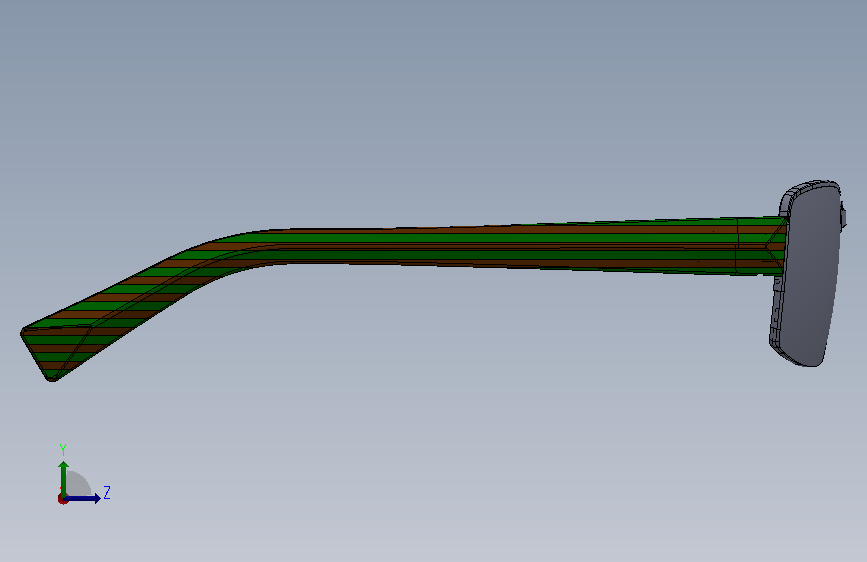Click the blue Z axis arrow of the triad
The height and width of the screenshot is (562, 867).
[x=82, y=498]
